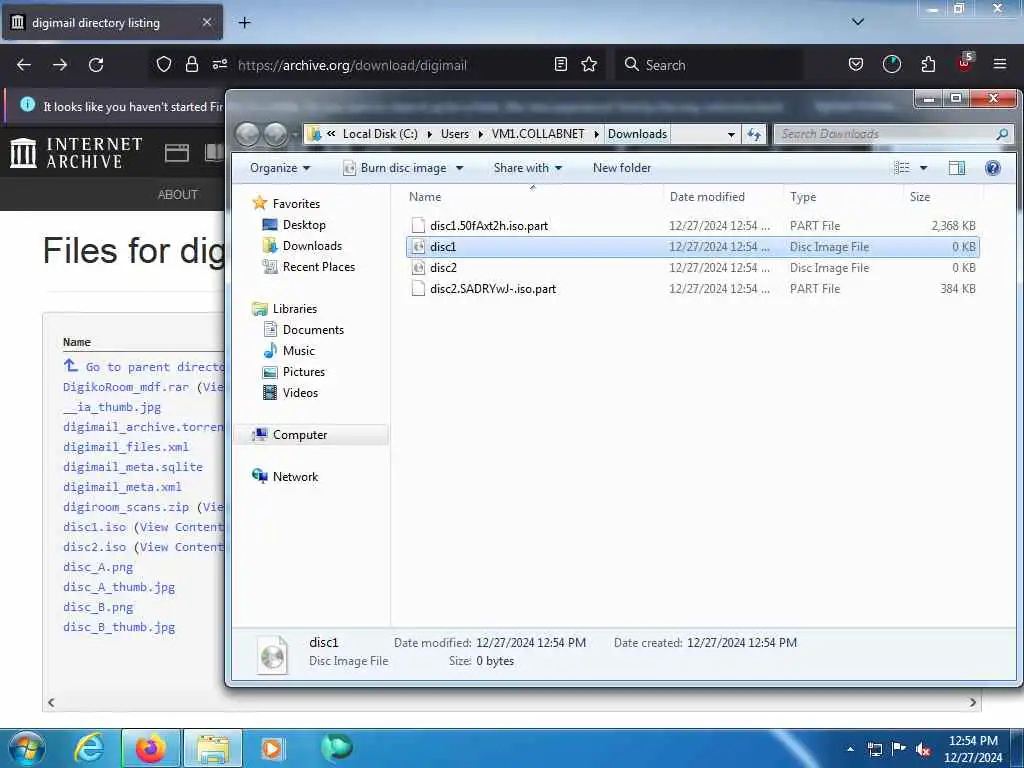The width and height of the screenshot is (1024, 768).
Task: Expand the address bar history dropdown
Action: 731,135
